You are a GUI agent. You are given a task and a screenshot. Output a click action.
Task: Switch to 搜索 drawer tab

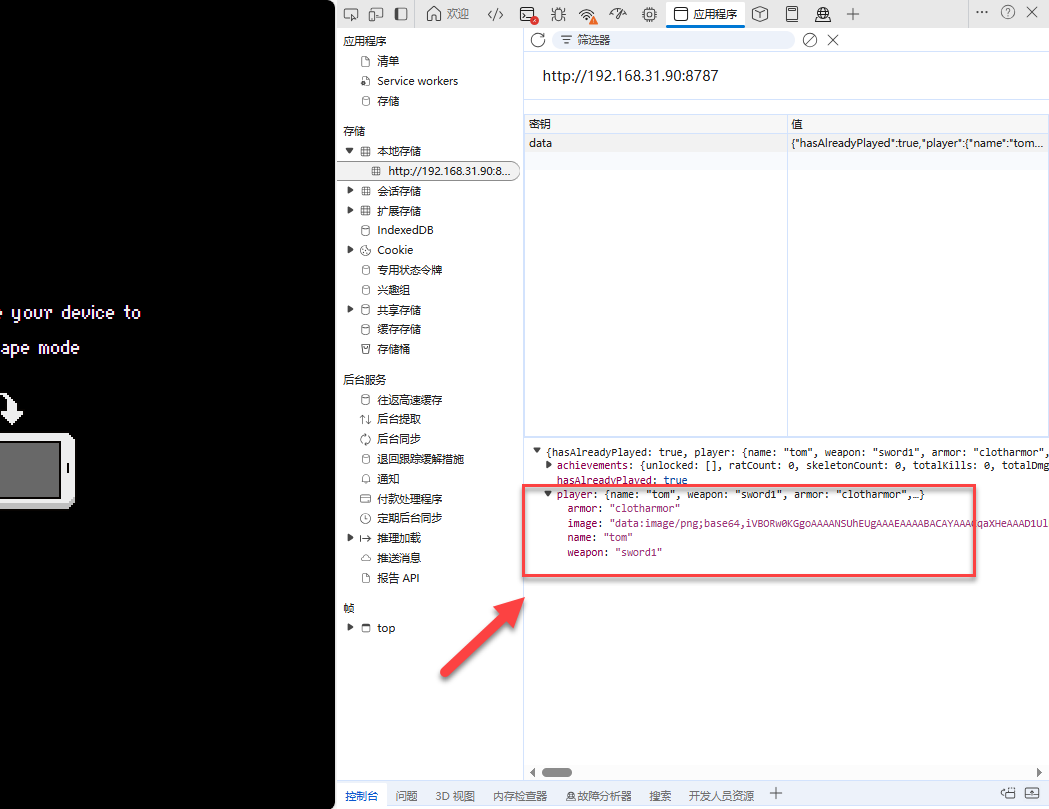[x=660, y=796]
